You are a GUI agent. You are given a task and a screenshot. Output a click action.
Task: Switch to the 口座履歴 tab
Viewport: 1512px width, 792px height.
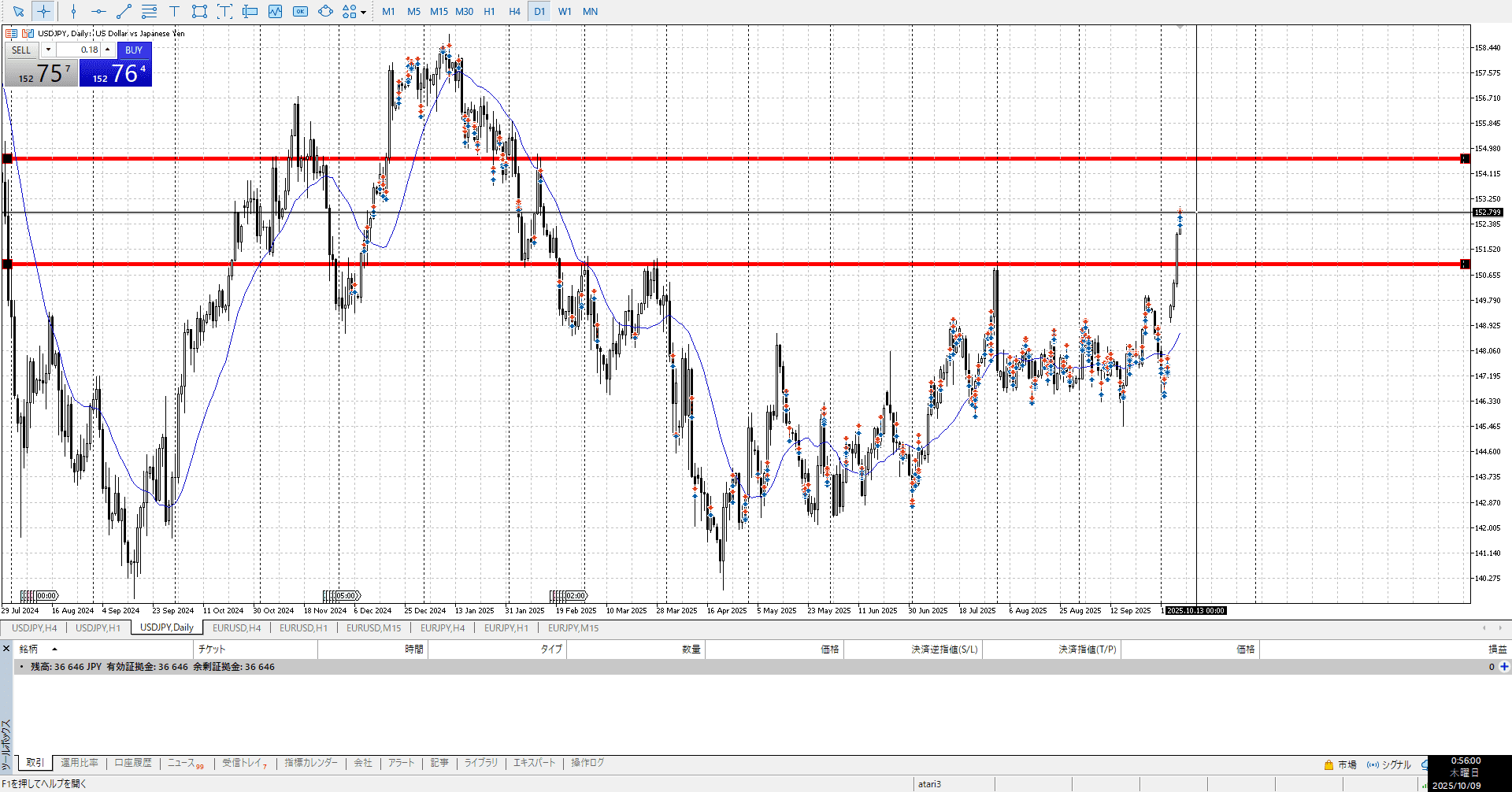133,762
